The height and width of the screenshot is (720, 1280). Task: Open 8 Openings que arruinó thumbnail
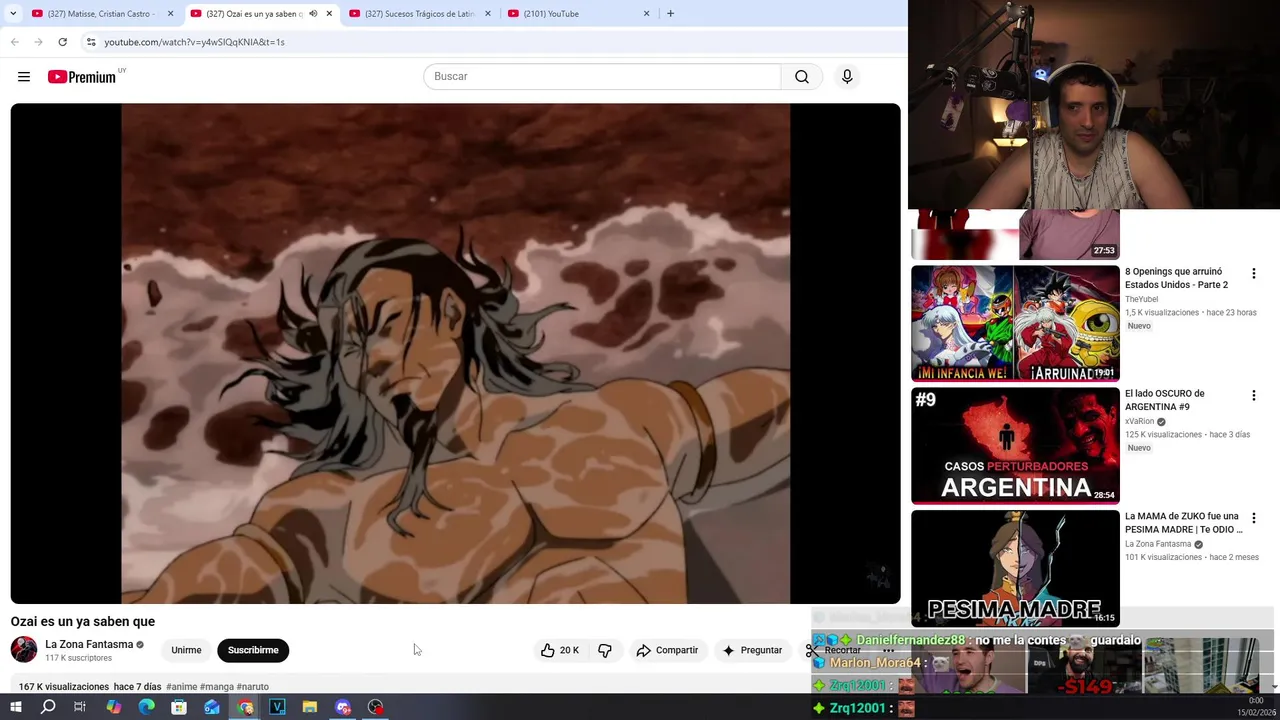[x=1015, y=323]
